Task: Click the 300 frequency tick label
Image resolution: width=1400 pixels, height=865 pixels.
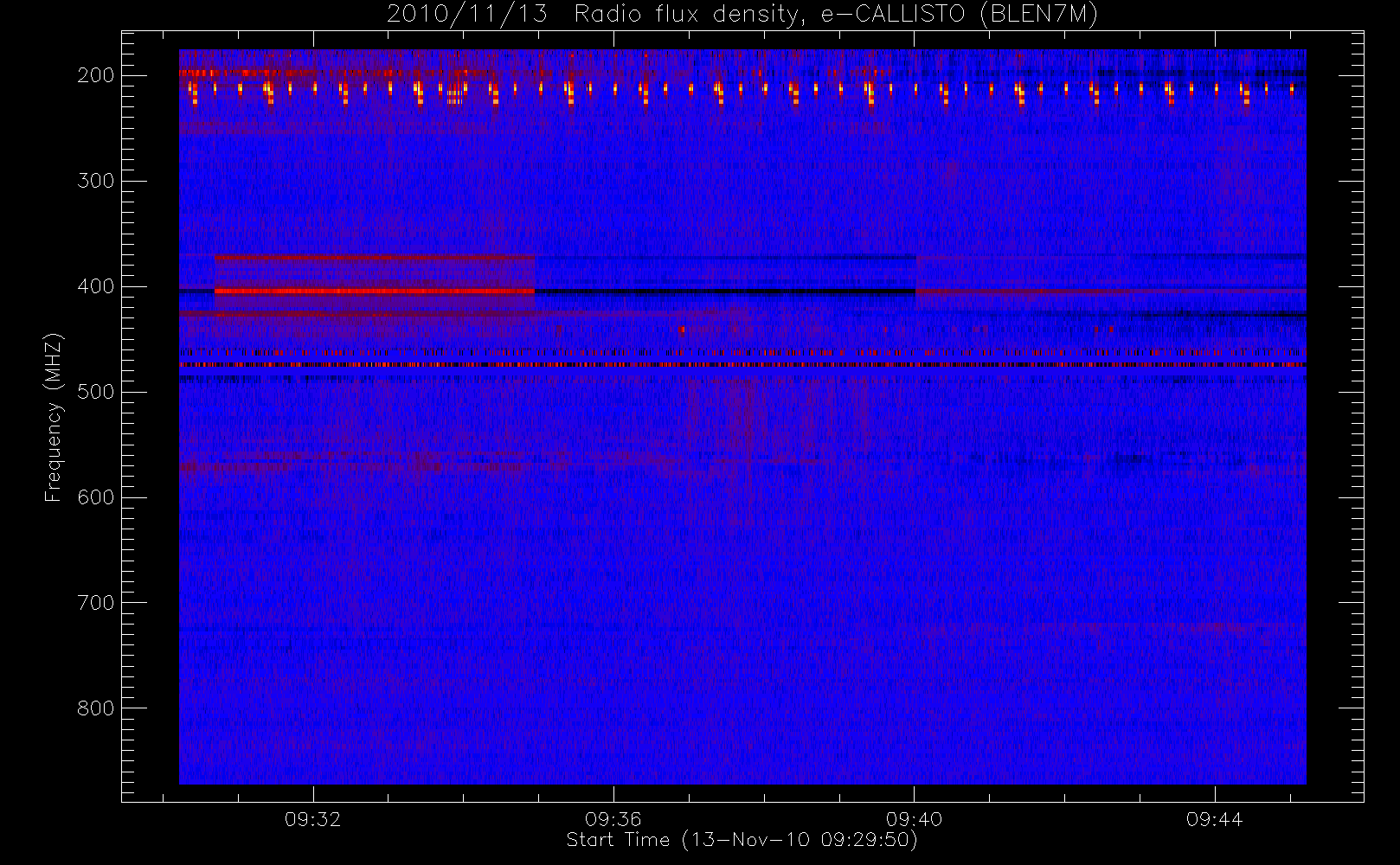Action: tap(96, 181)
